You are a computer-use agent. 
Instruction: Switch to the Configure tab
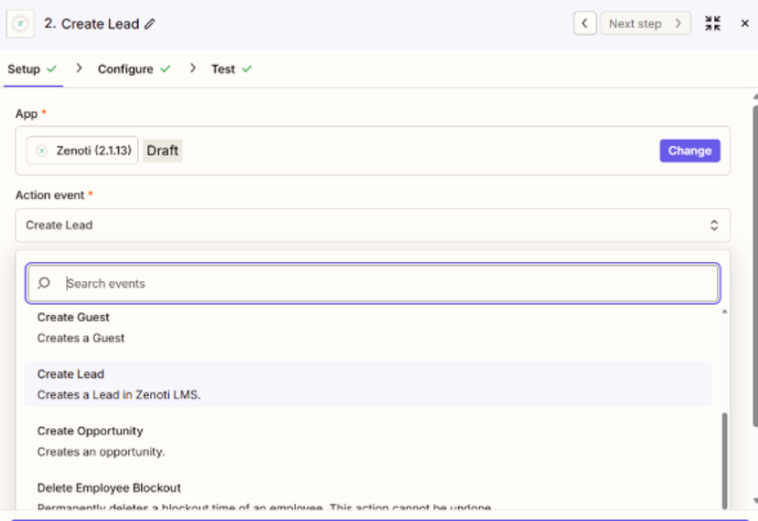click(x=126, y=69)
